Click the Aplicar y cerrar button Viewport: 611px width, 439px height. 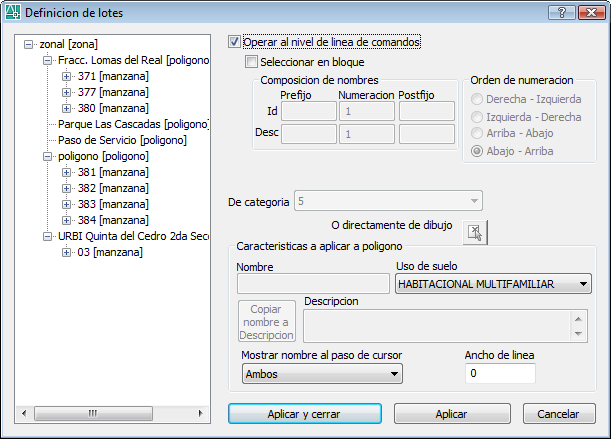(x=305, y=414)
